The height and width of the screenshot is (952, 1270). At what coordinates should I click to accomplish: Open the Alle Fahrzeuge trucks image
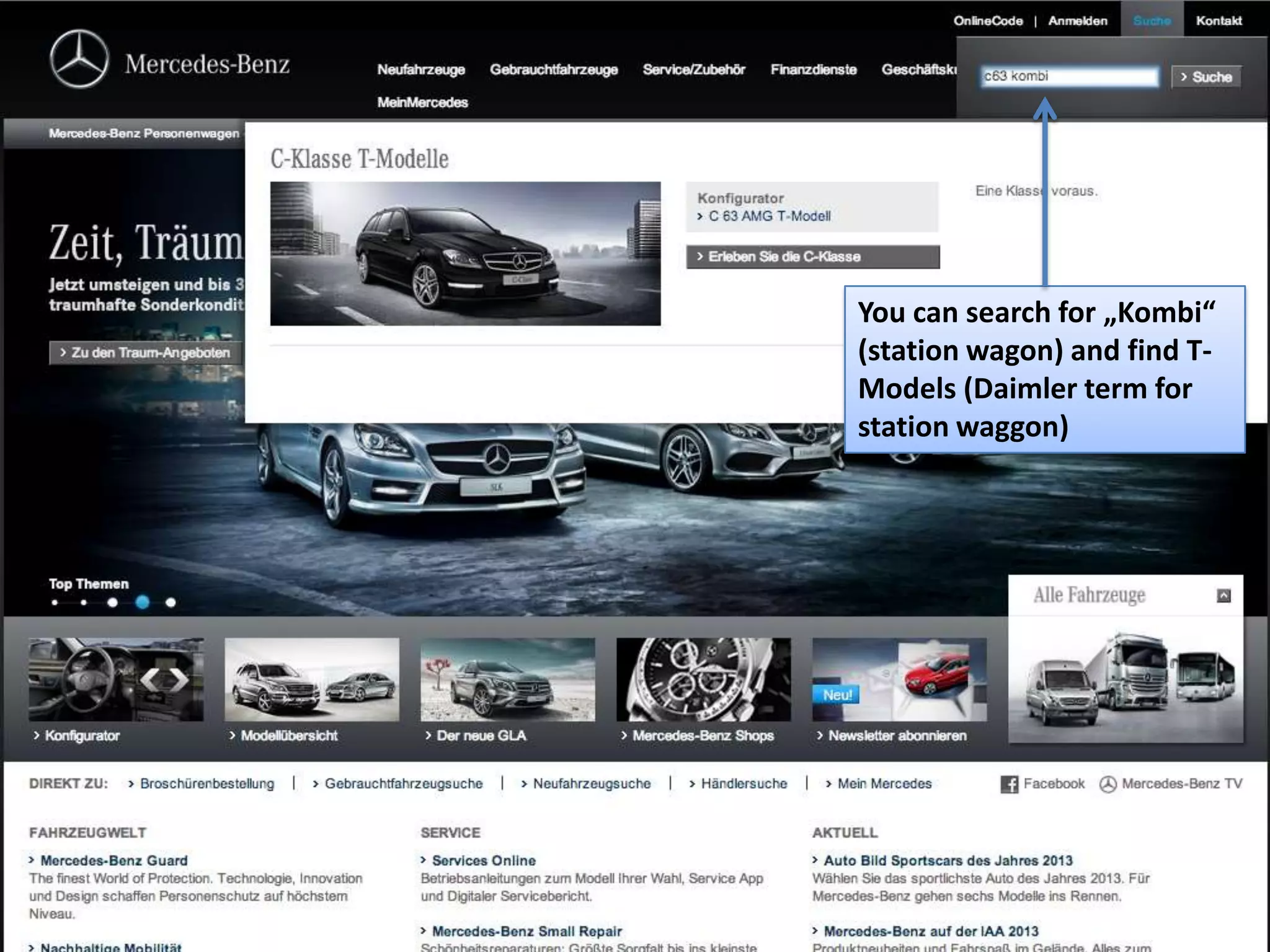[x=1126, y=679]
